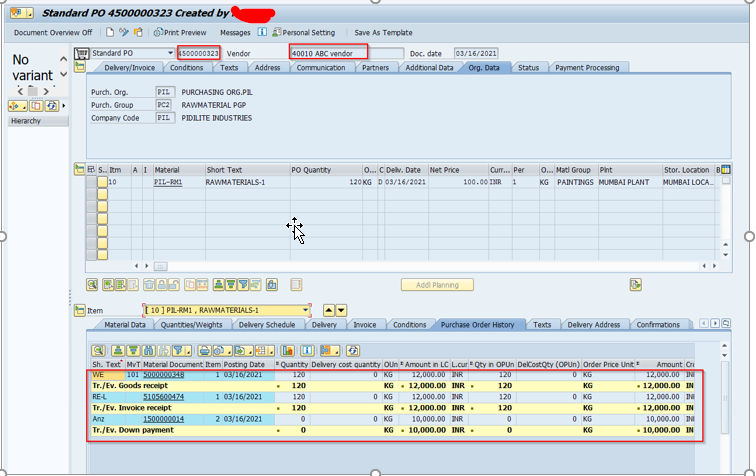
Task: Open the Partners tab
Action: tap(375, 68)
